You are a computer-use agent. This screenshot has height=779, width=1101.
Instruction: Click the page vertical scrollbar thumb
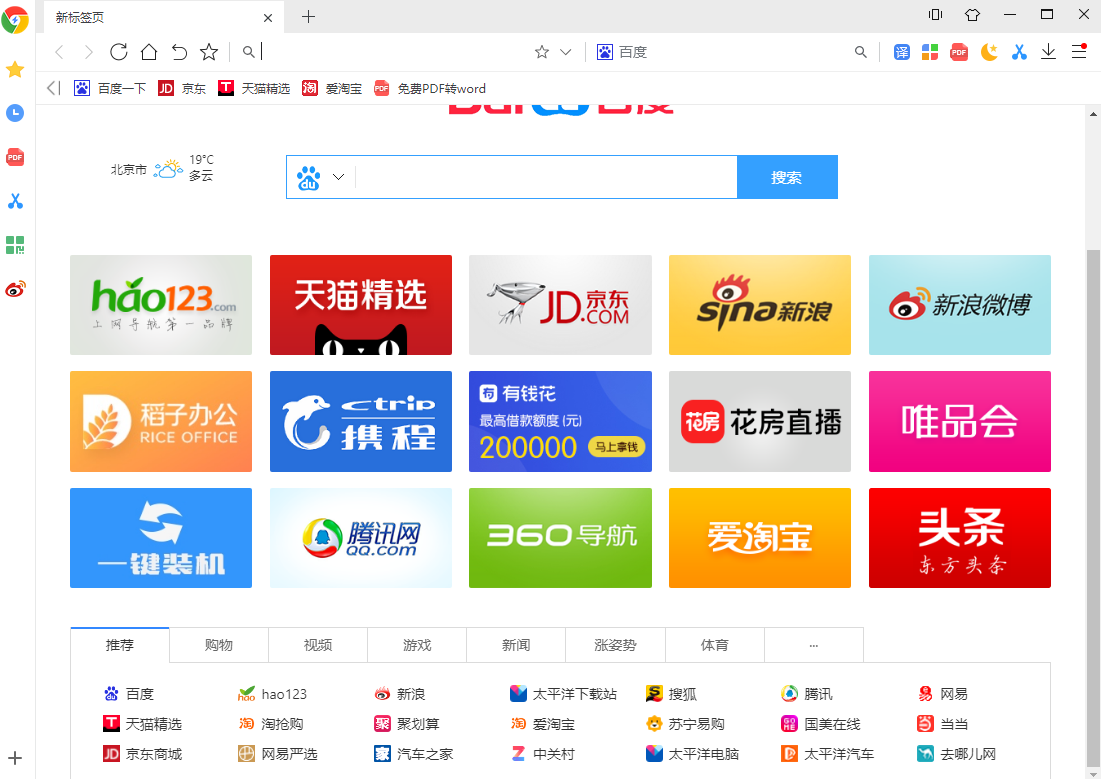[x=1093, y=509]
